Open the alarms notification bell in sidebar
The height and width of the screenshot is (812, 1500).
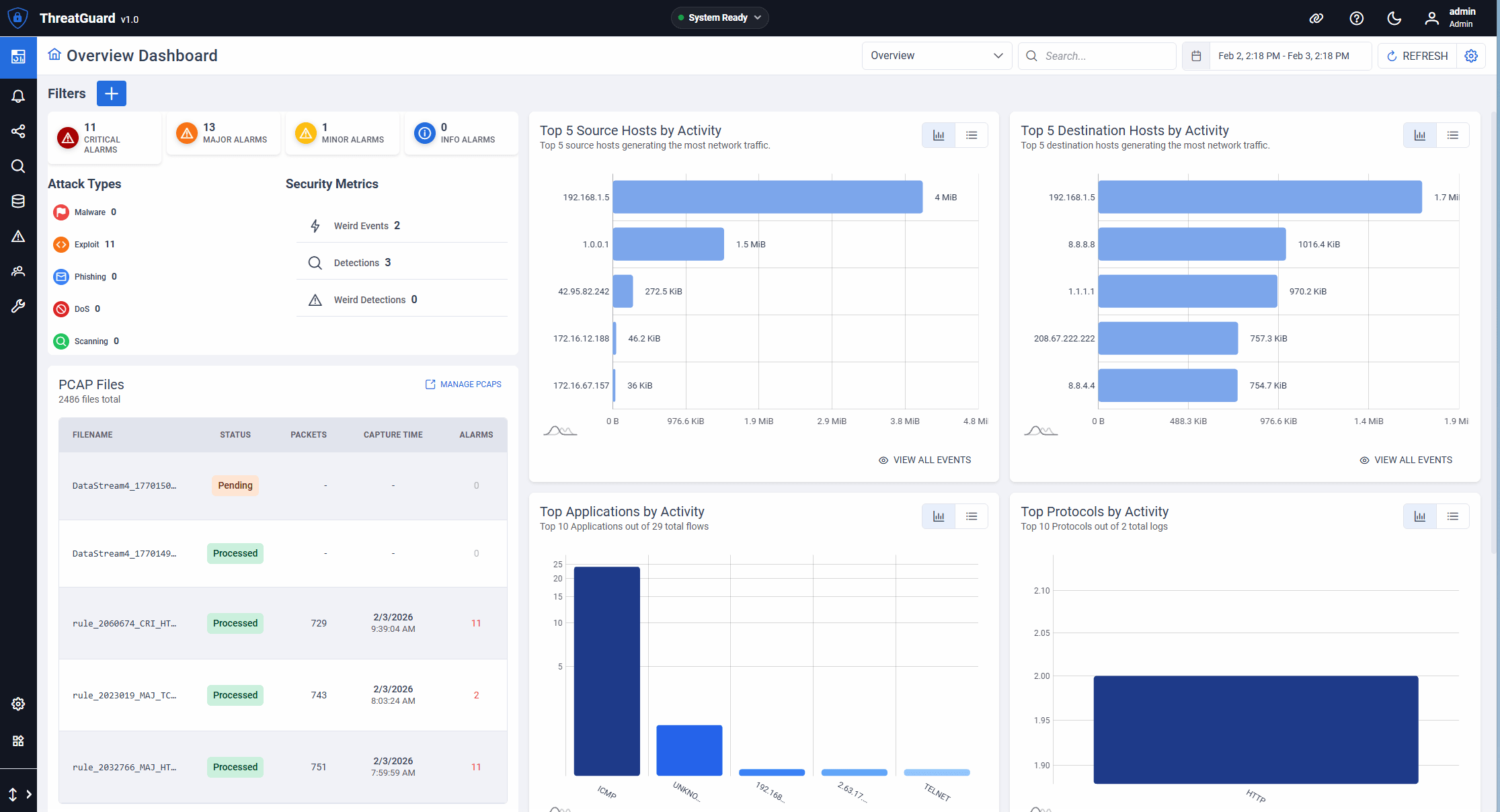tap(18, 96)
